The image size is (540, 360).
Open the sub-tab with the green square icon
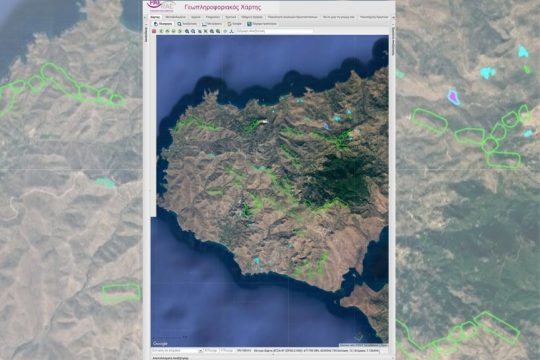tap(262, 24)
